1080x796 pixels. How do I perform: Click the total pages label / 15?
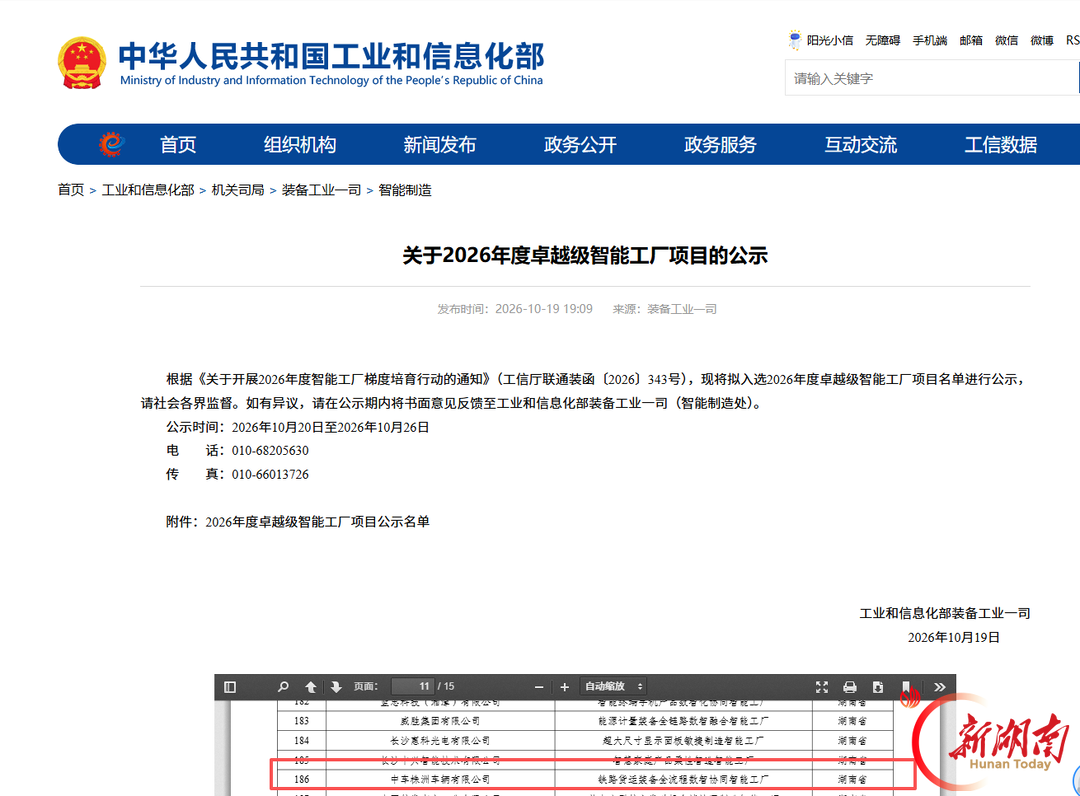[x=446, y=687]
